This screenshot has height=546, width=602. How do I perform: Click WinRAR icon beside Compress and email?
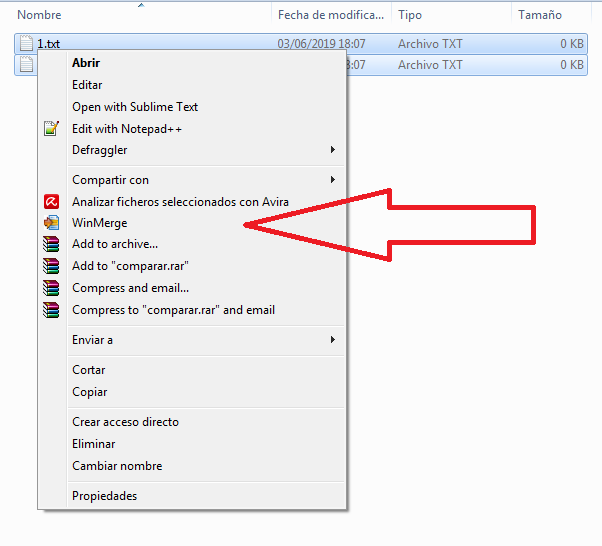[x=51, y=288]
